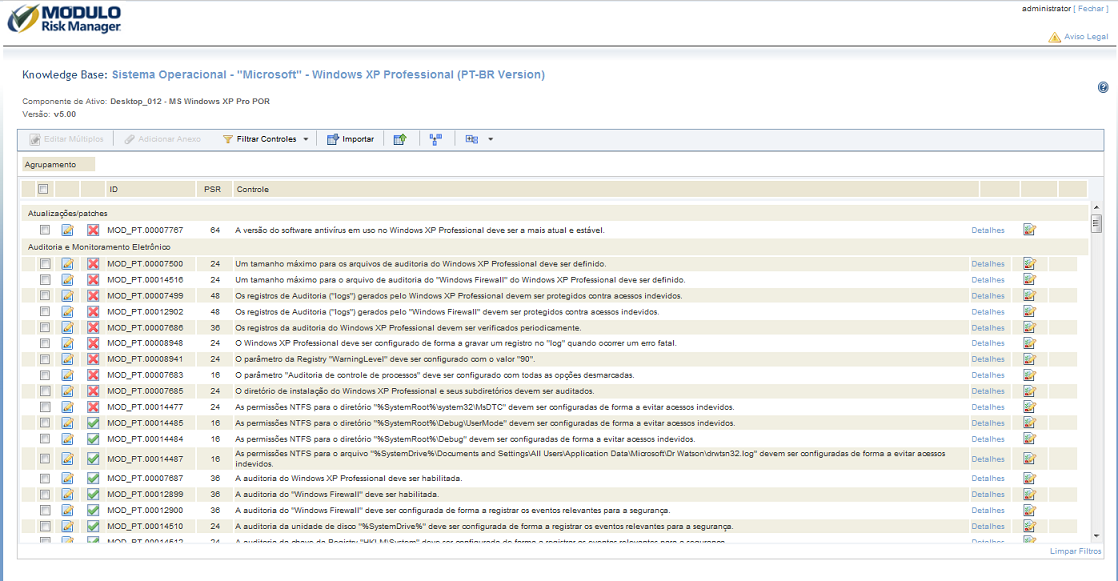Click red X status icon for MOD_PT.00014477
Viewport: 1118px width, 581px height.
[93, 407]
